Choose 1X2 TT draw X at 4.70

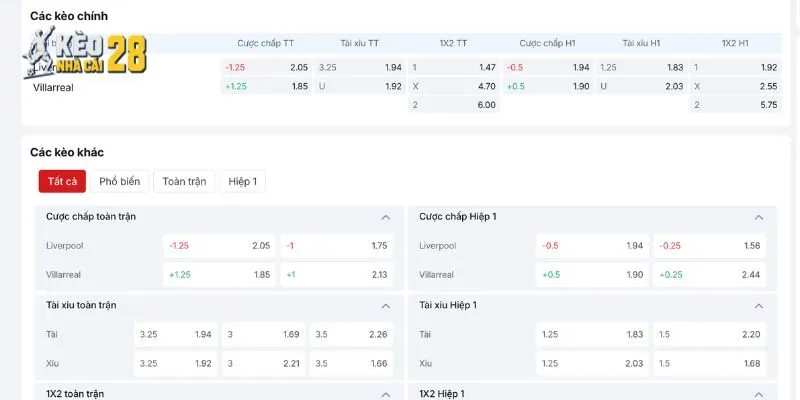point(454,86)
